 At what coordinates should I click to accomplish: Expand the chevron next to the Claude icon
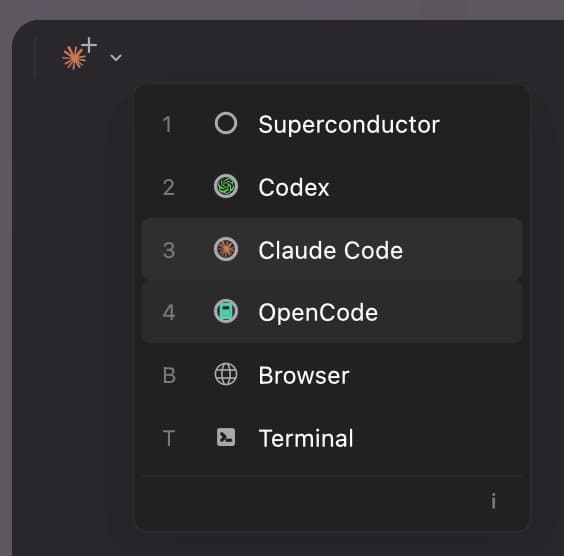point(116,58)
